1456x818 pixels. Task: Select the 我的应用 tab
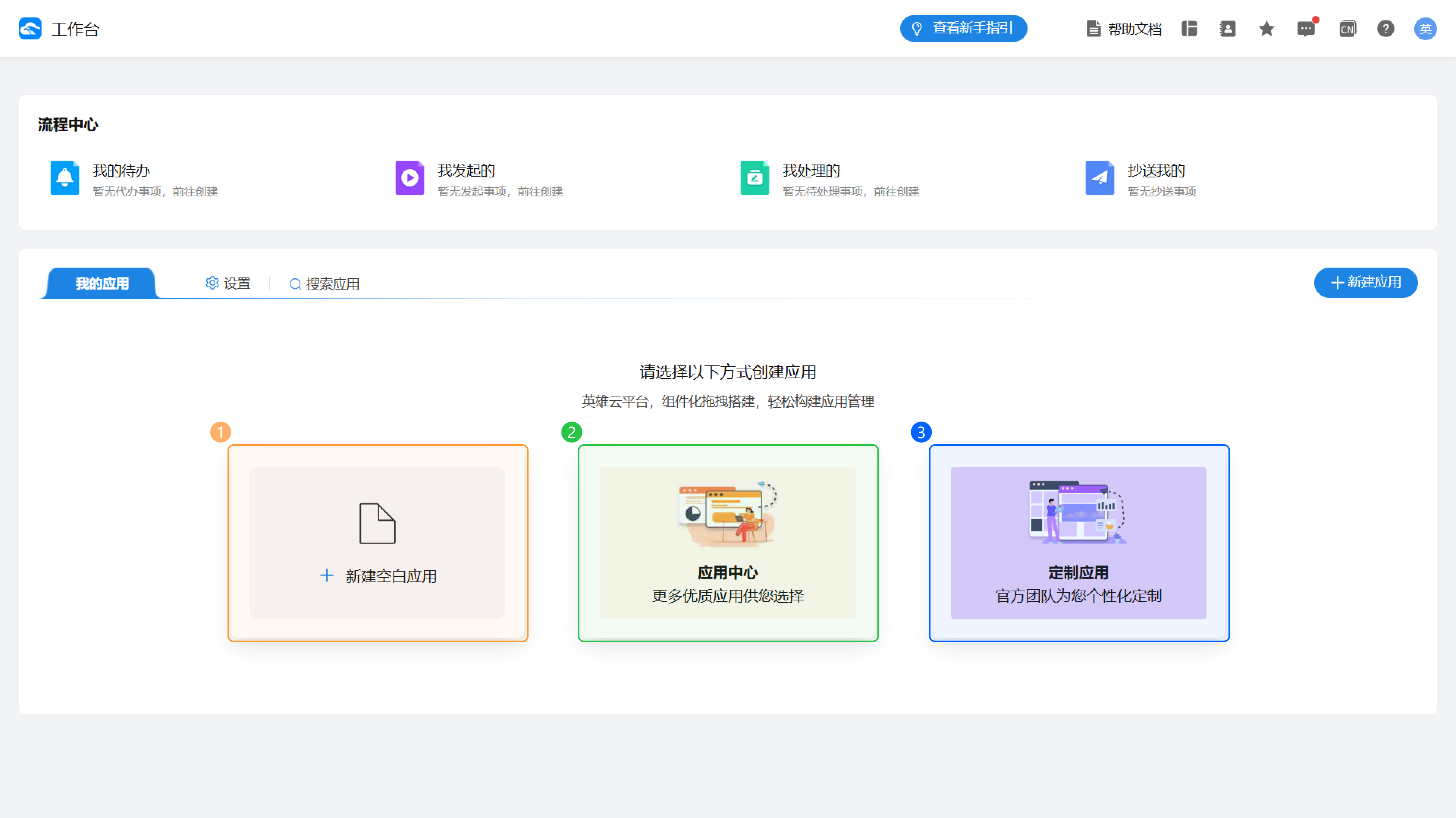(102, 283)
